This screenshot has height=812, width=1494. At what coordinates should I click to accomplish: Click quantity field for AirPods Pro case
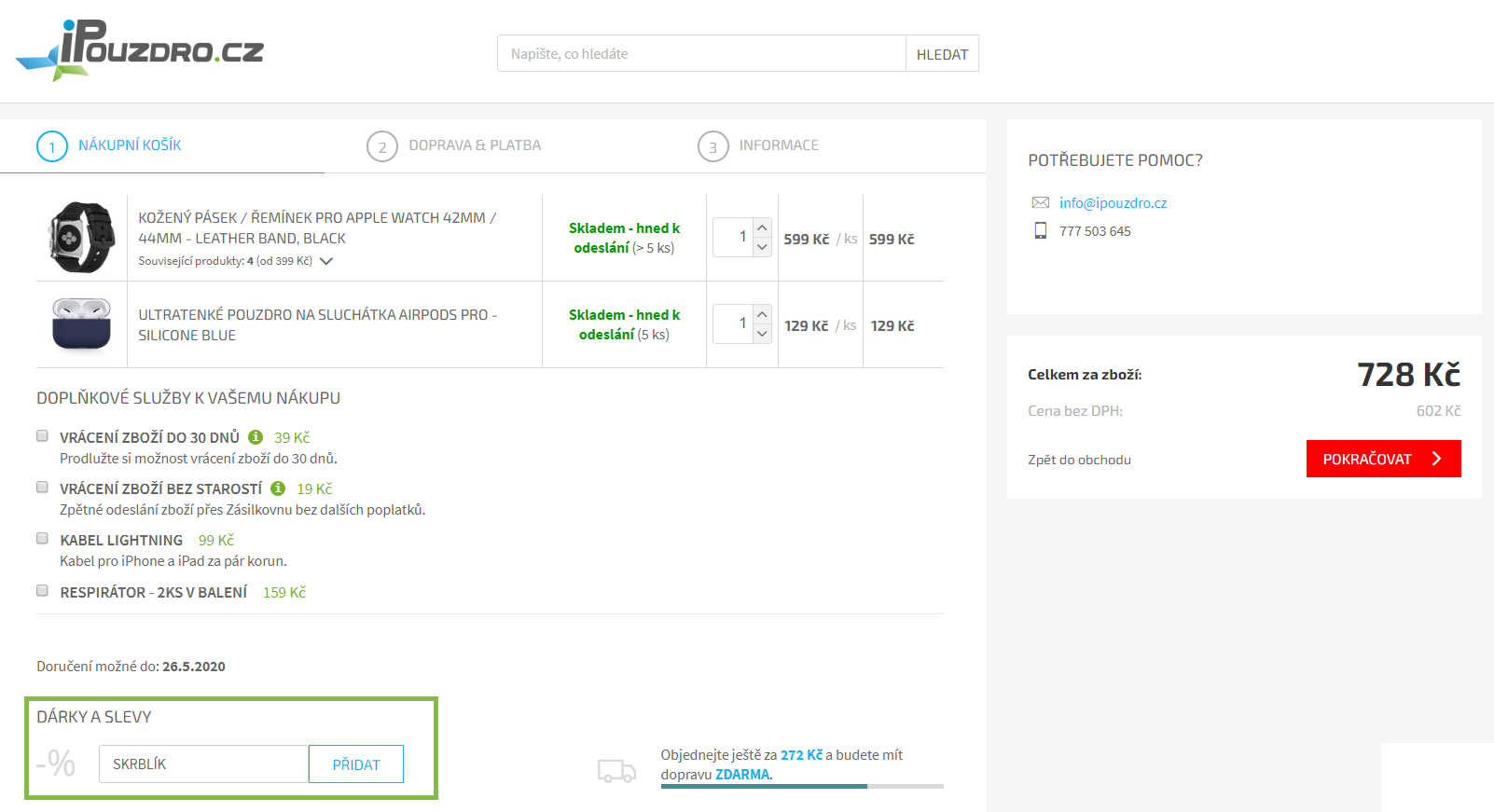coord(732,324)
